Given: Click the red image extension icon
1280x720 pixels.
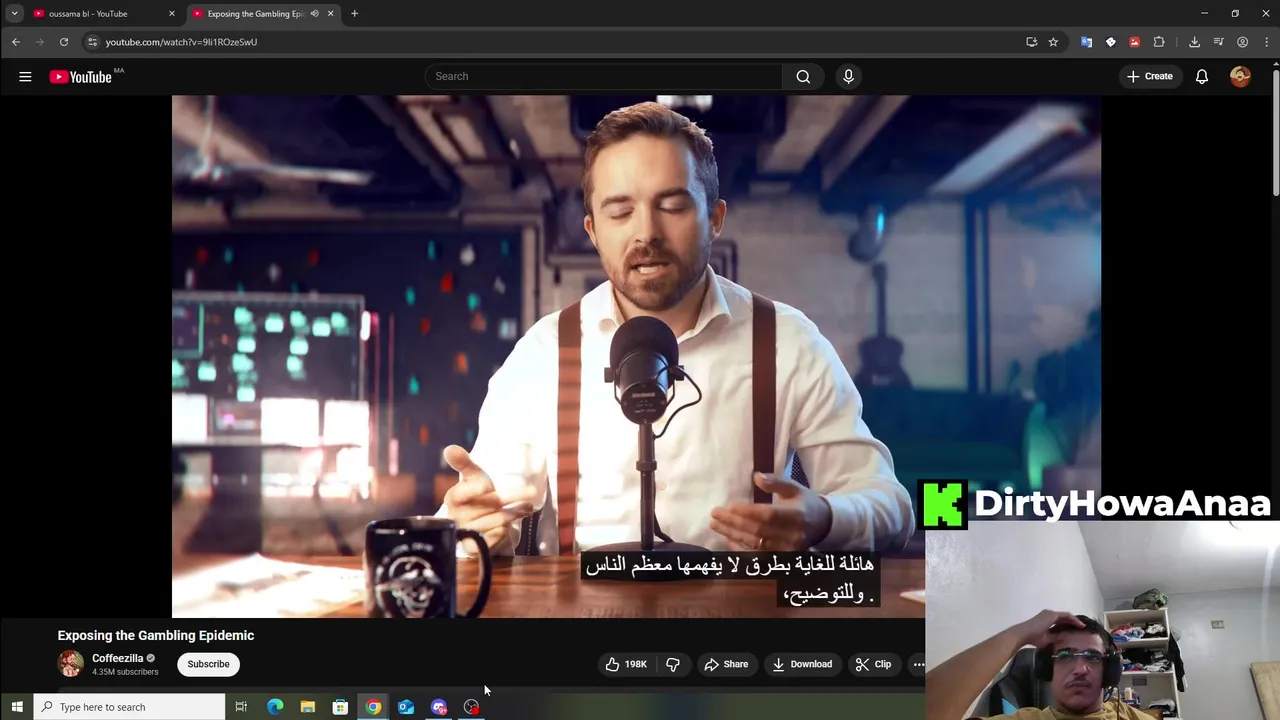Looking at the screenshot, I should point(1134,42).
